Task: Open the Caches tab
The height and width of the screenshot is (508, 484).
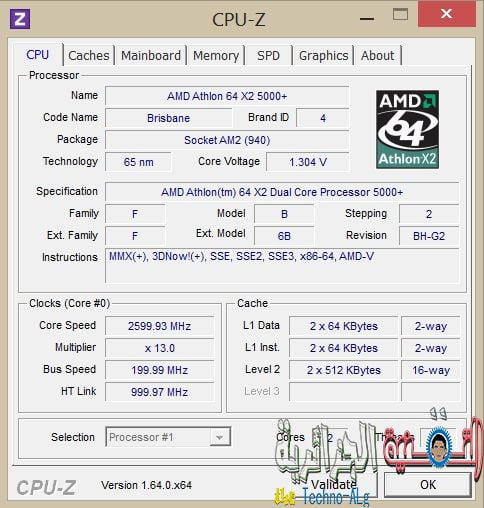Action: click(x=89, y=56)
